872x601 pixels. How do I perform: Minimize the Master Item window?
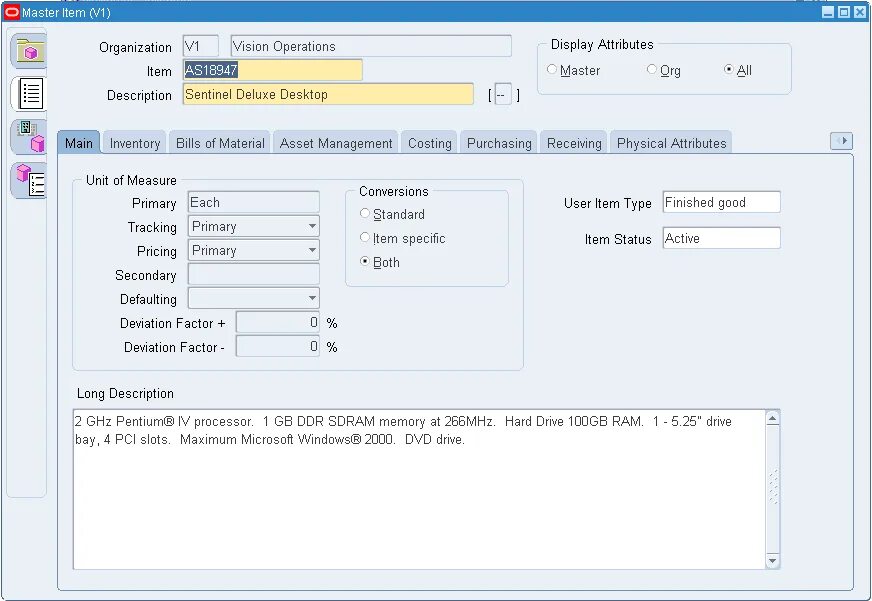(828, 12)
